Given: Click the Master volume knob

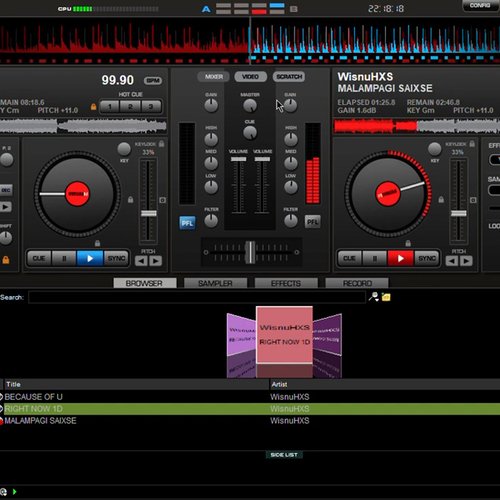Looking at the screenshot, I should (250, 106).
